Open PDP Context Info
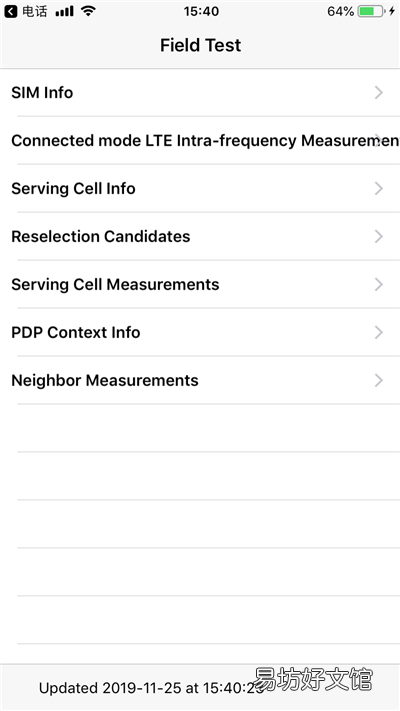Image resolution: width=400 pixels, height=711 pixels. 200,332
